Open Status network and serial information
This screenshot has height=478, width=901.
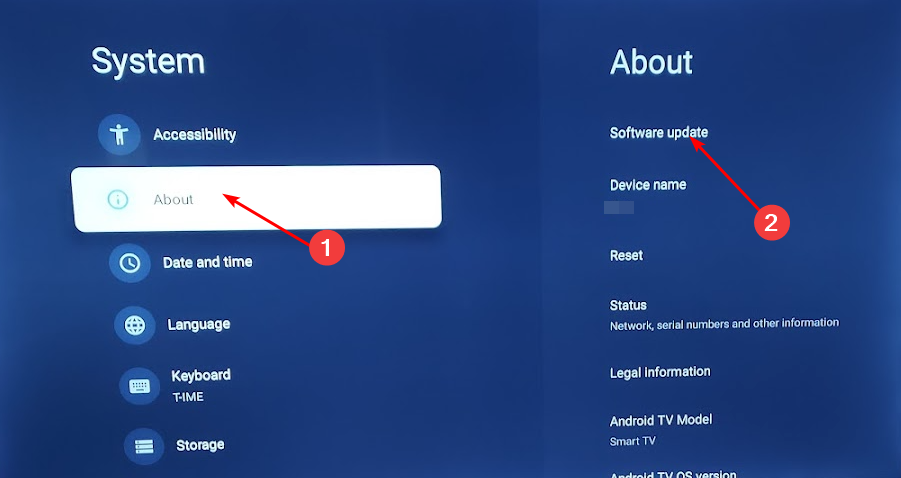(724, 315)
